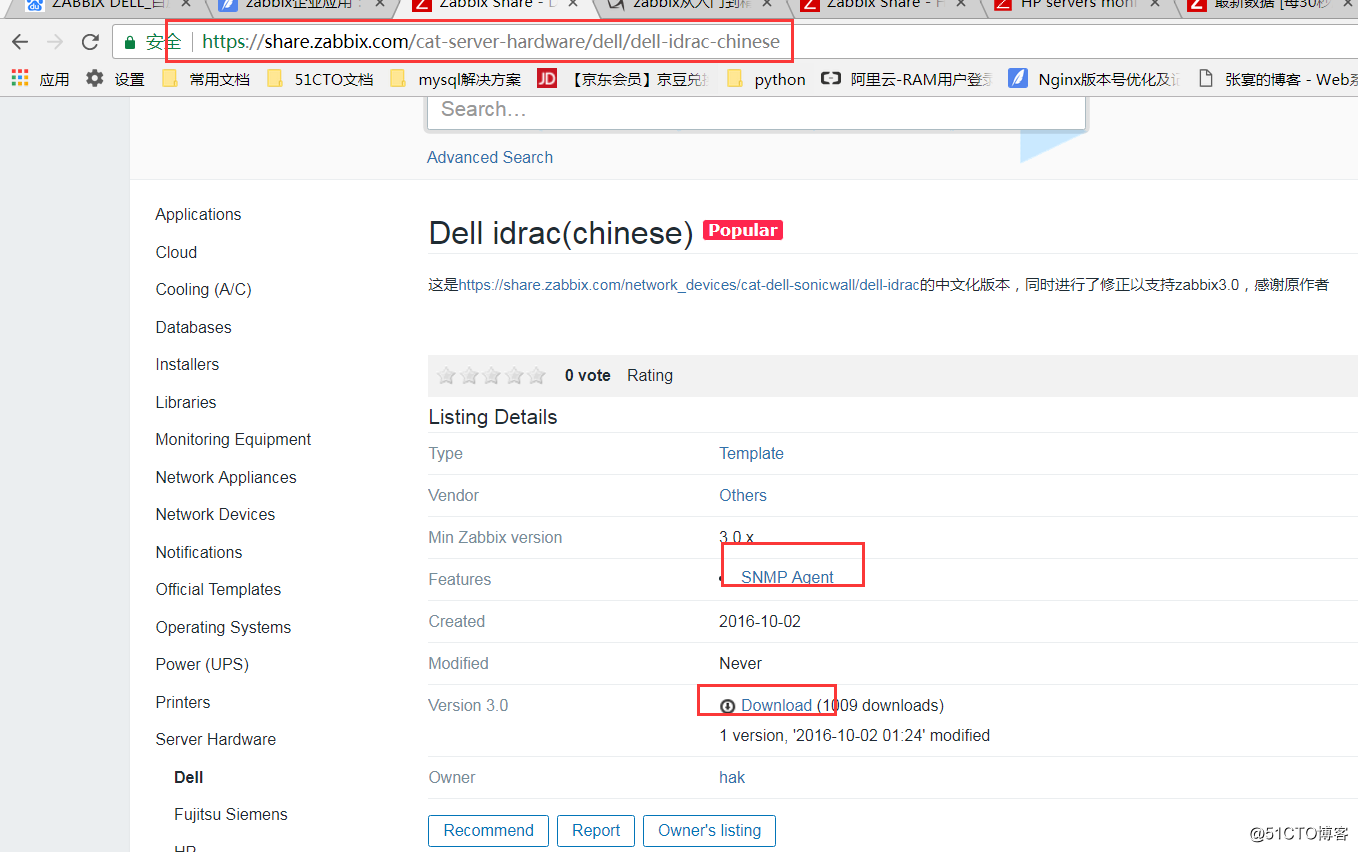Open the Cloud category
The image size is (1358, 852).
pyautogui.click(x=176, y=252)
